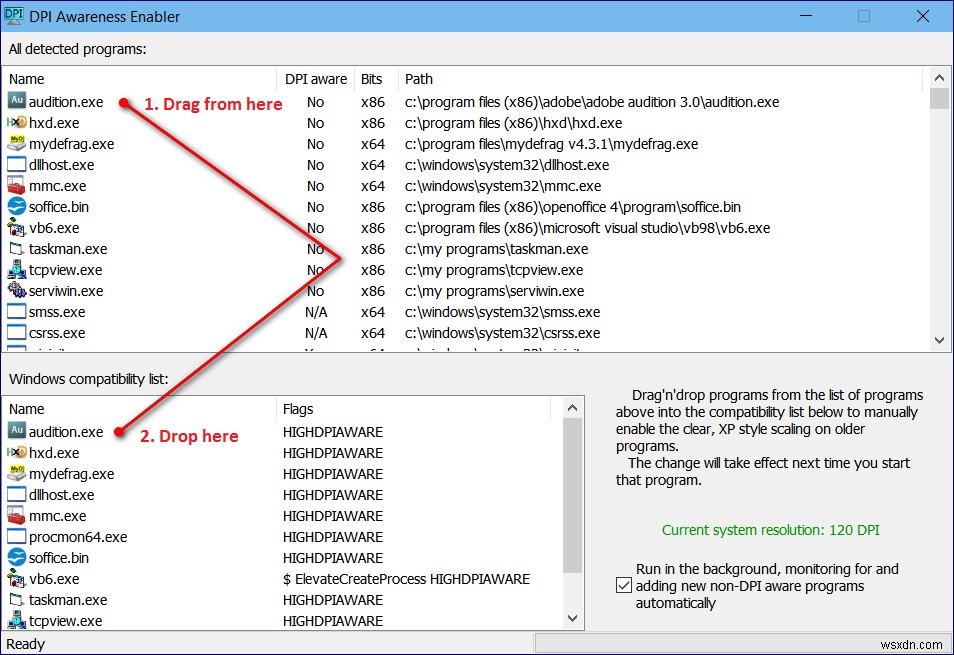Click the dllhost.exe icon in compatibility list
Viewport: 954px width, 655px height.
click(x=16, y=494)
